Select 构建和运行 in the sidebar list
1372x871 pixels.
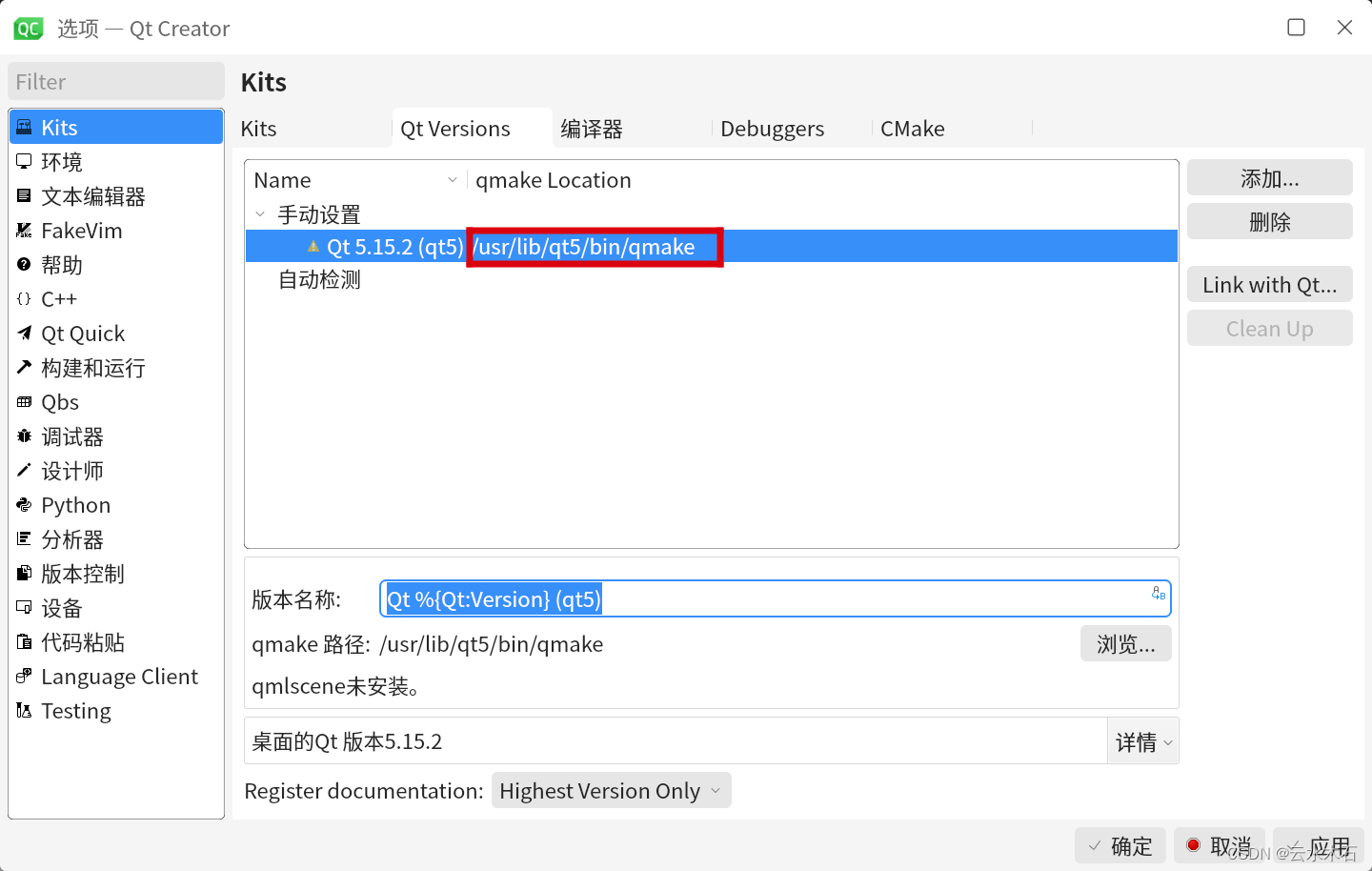pyautogui.click(x=116, y=368)
